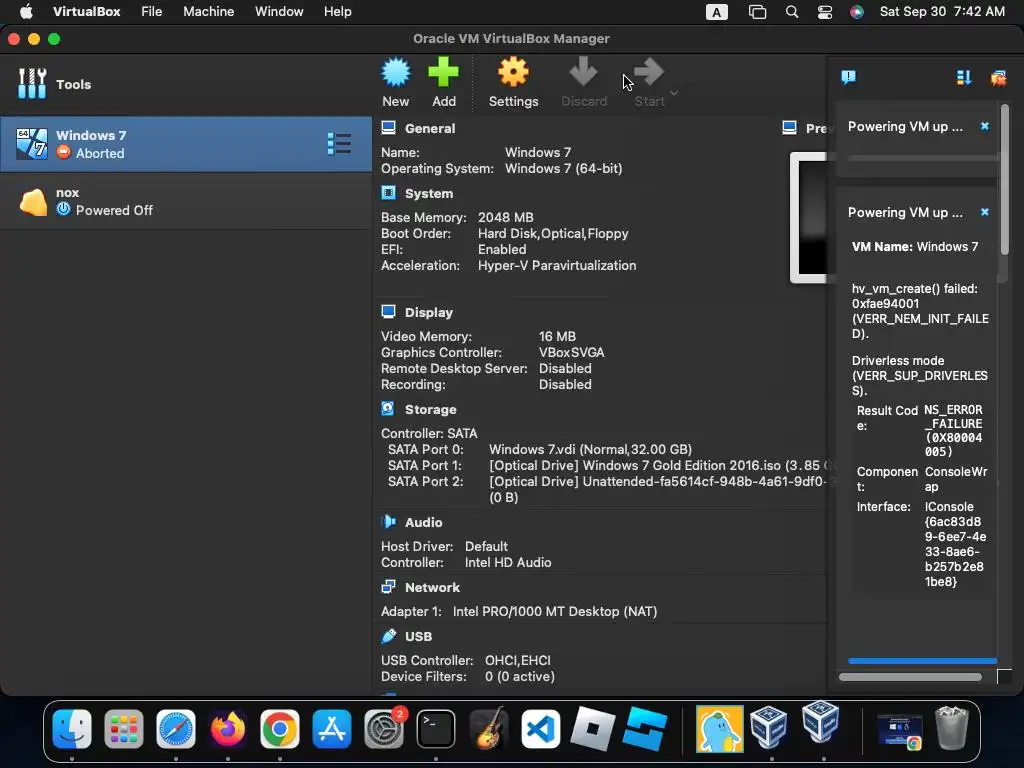Click the blue progress bar under error details
Screen dimensions: 1024x768
pos(922,661)
